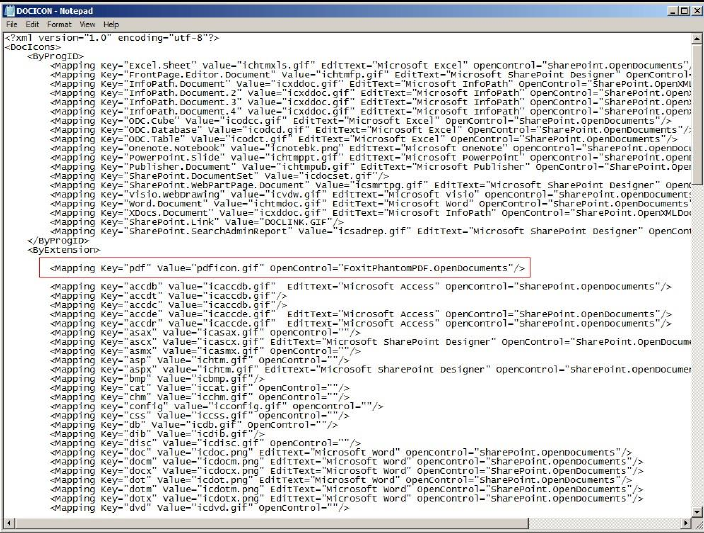Click the aspx mapping line
704x533 pixels.
pos(370,370)
